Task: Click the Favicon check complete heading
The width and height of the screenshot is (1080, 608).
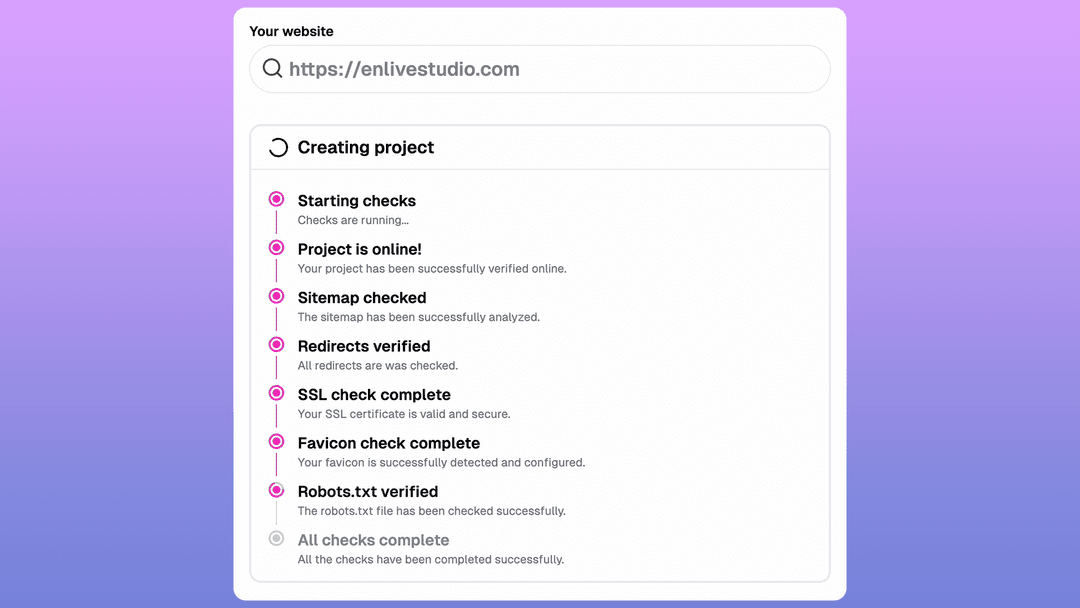Action: coord(388,443)
